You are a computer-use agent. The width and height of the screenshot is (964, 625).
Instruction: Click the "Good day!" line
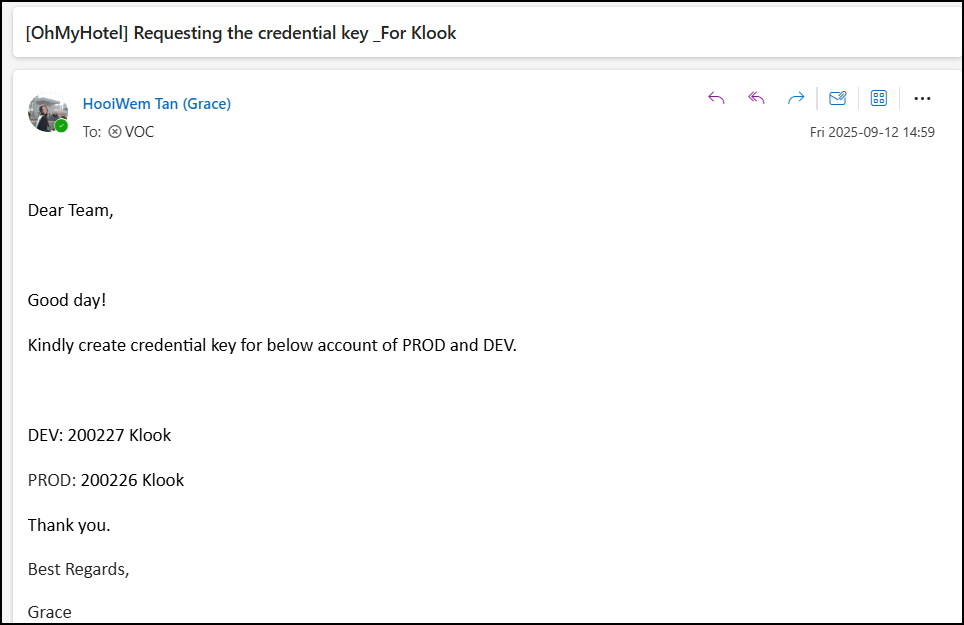(66, 300)
